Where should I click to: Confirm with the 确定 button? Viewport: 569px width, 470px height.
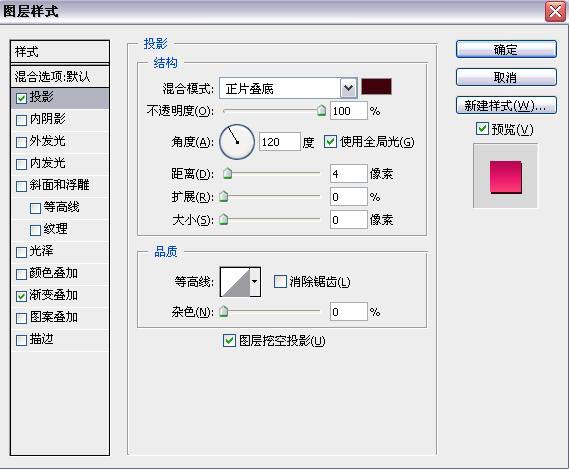(506, 49)
